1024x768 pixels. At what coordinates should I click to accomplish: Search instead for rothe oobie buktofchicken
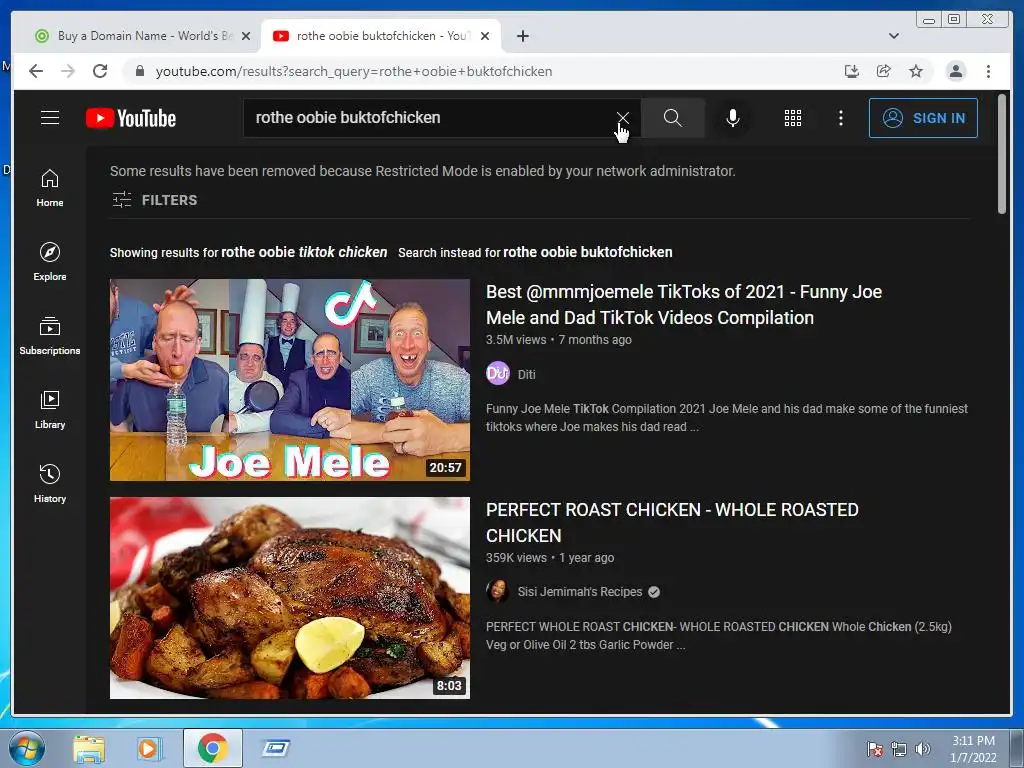click(587, 252)
